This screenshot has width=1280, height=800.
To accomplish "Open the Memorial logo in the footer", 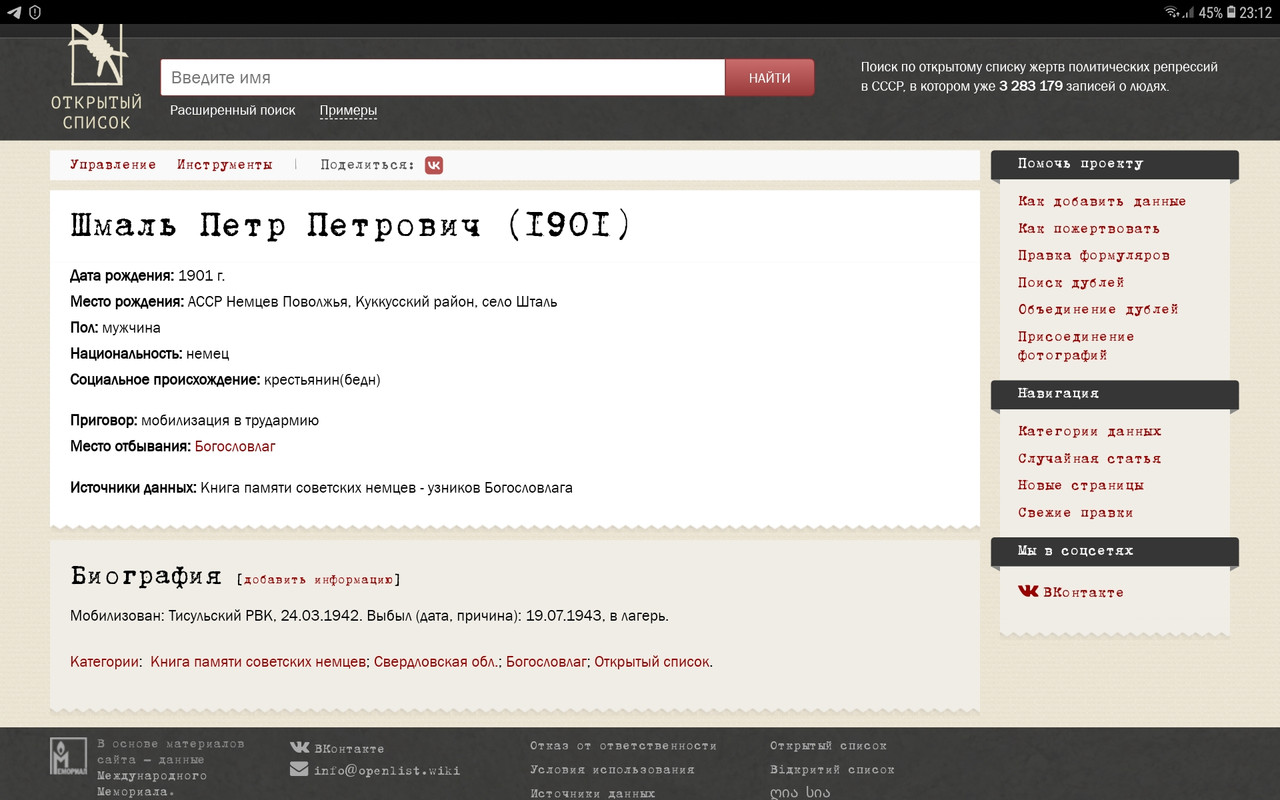I will tap(68, 757).
